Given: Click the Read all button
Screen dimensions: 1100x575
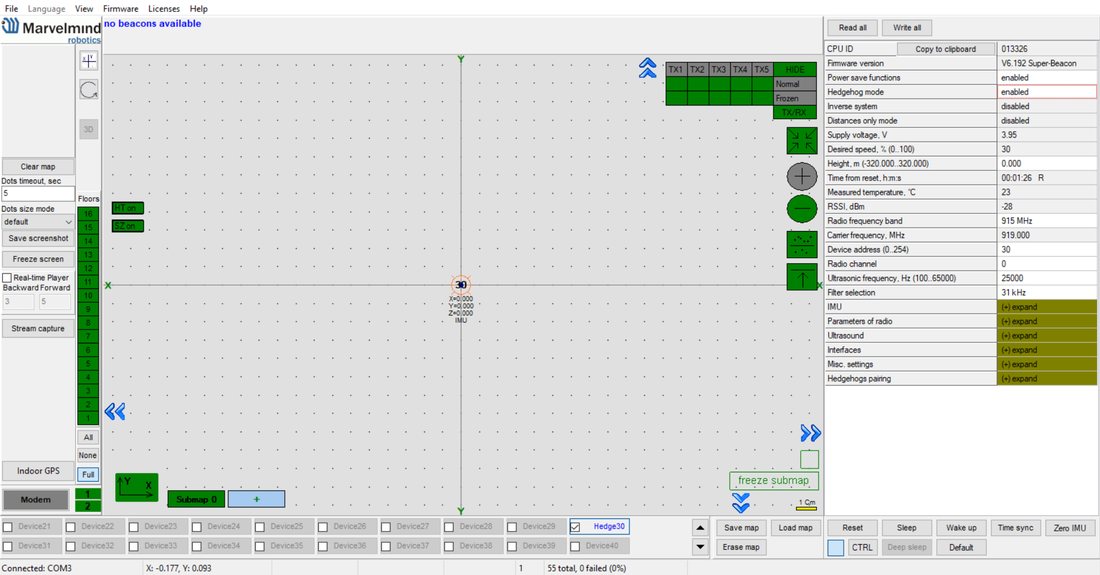Looking at the screenshot, I should pos(852,28).
